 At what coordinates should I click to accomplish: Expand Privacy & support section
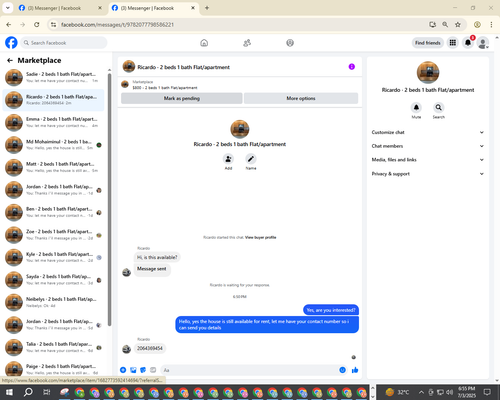(x=428, y=174)
